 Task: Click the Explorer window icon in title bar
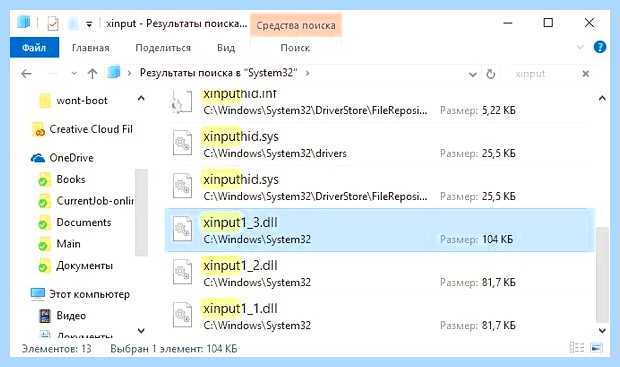point(24,22)
